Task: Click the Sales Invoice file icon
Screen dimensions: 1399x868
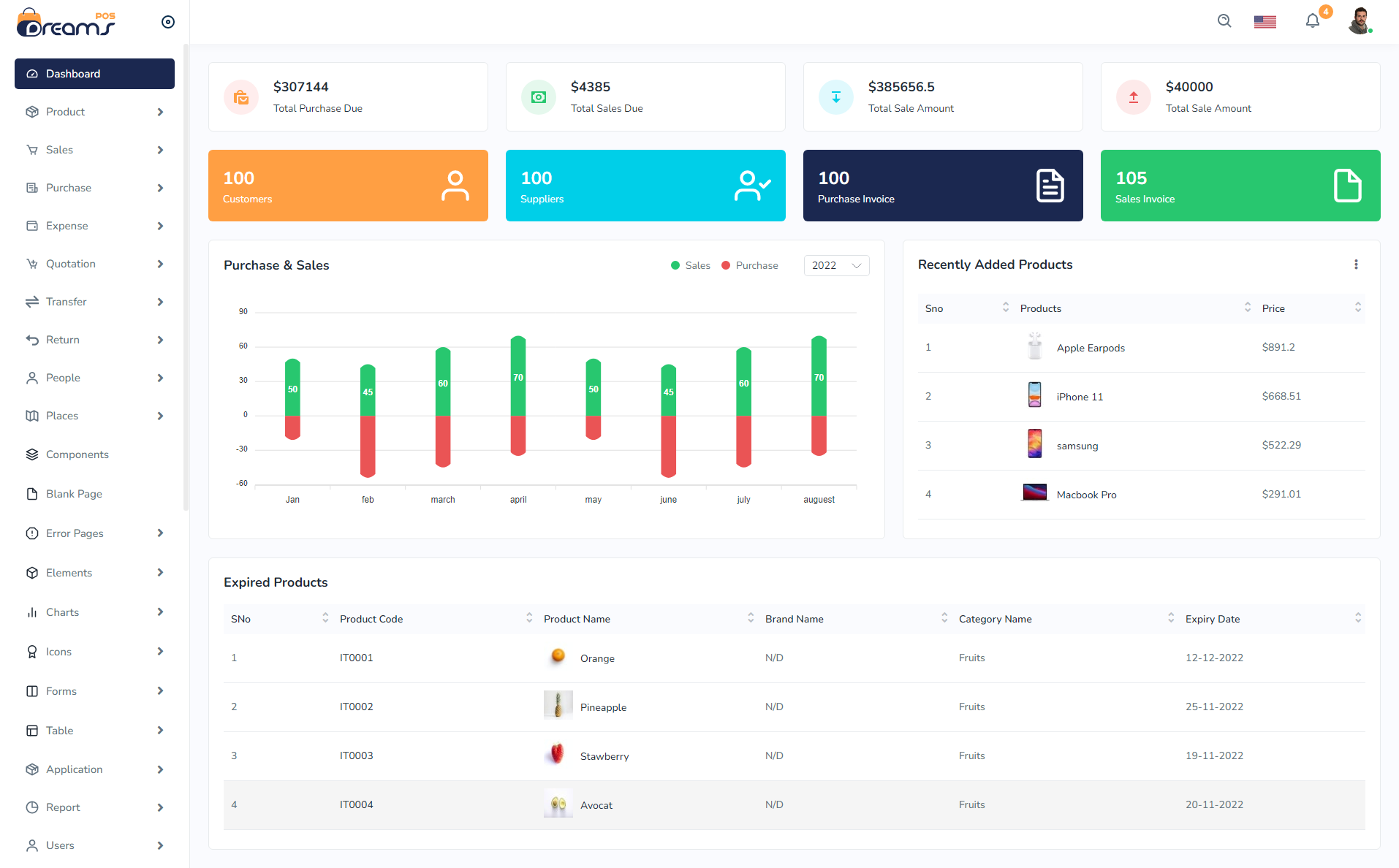Action: (x=1348, y=186)
